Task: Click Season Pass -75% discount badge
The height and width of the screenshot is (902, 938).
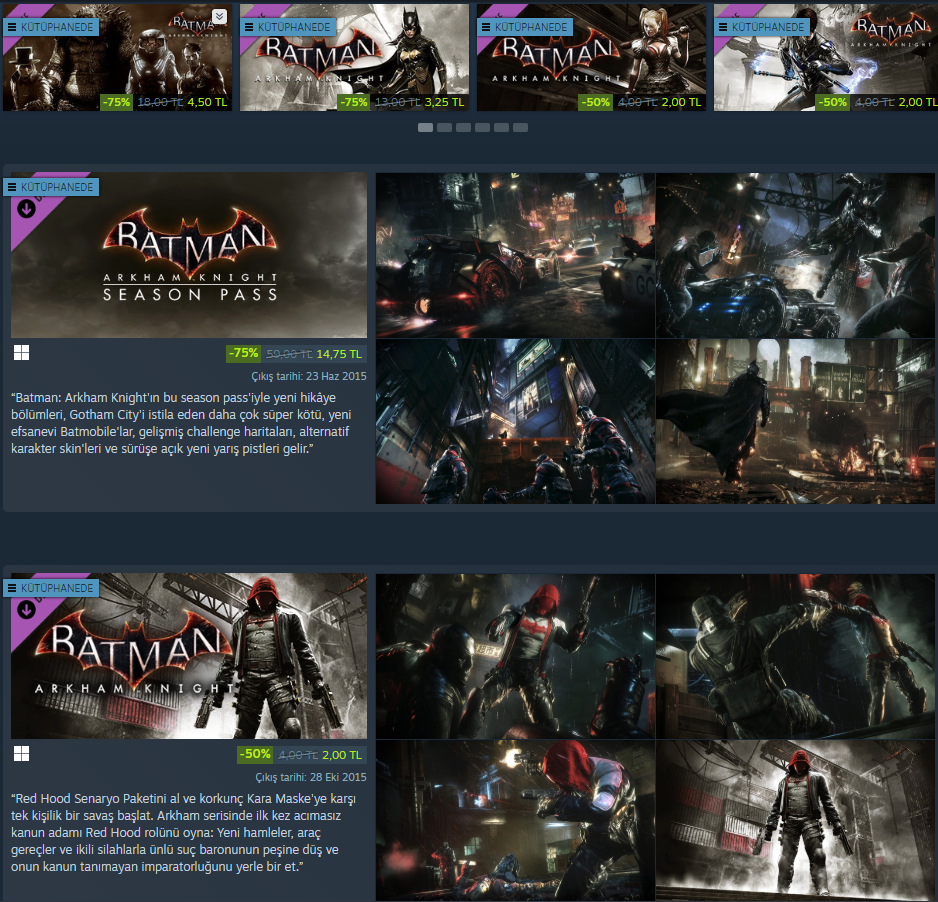Action: point(244,354)
